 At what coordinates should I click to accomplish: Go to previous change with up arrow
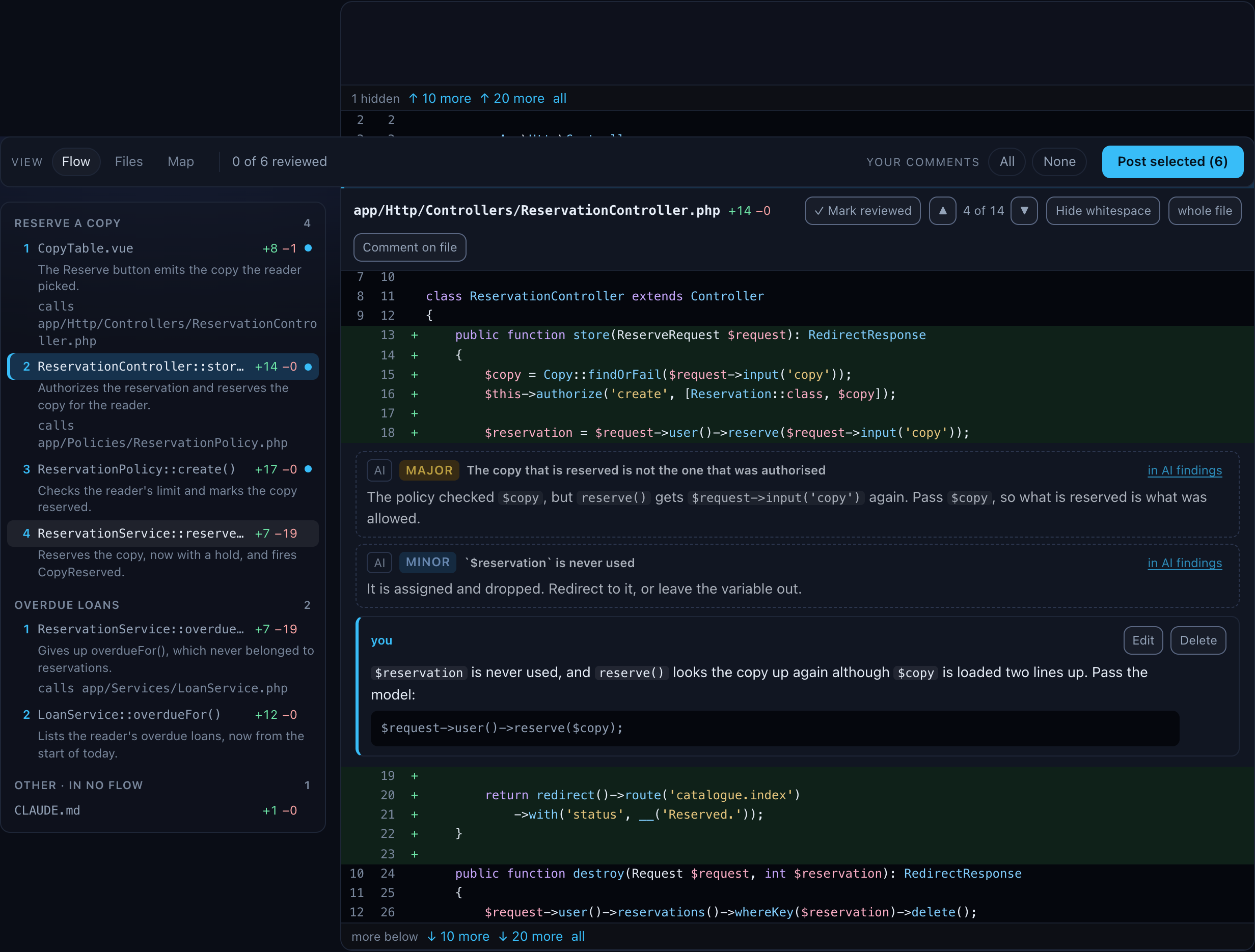coord(942,211)
